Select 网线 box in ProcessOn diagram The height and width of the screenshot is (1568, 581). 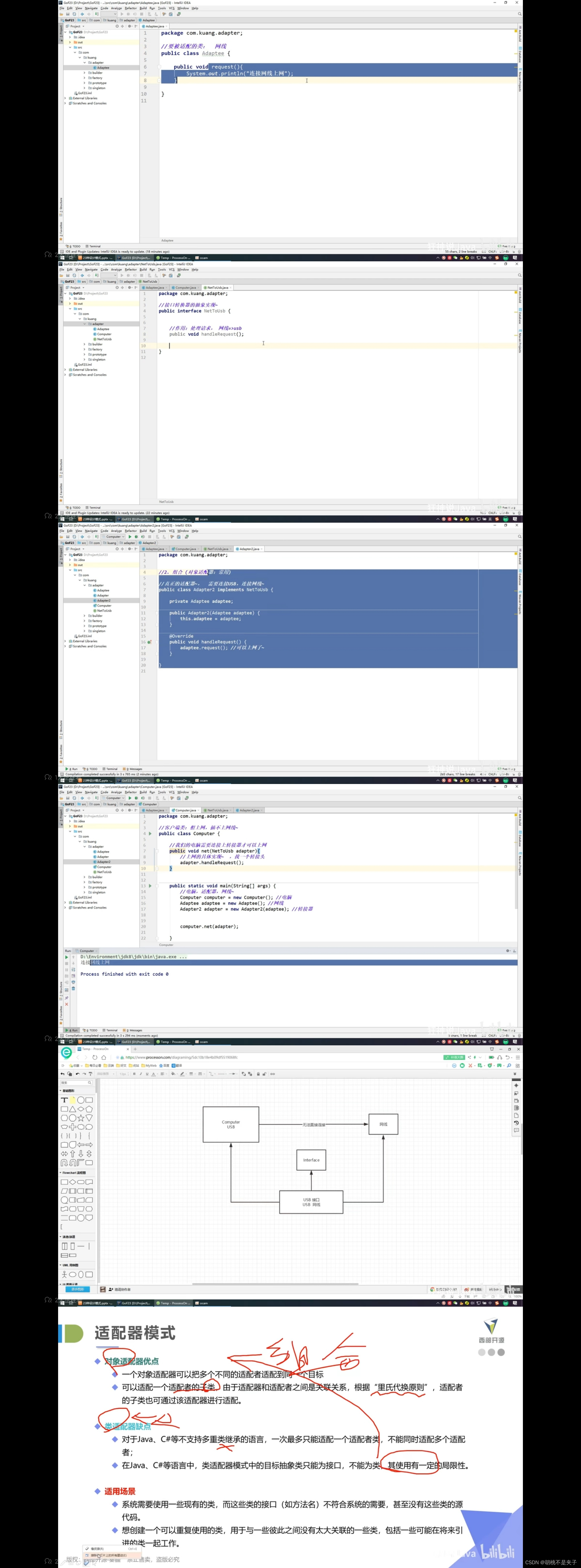[383, 1124]
